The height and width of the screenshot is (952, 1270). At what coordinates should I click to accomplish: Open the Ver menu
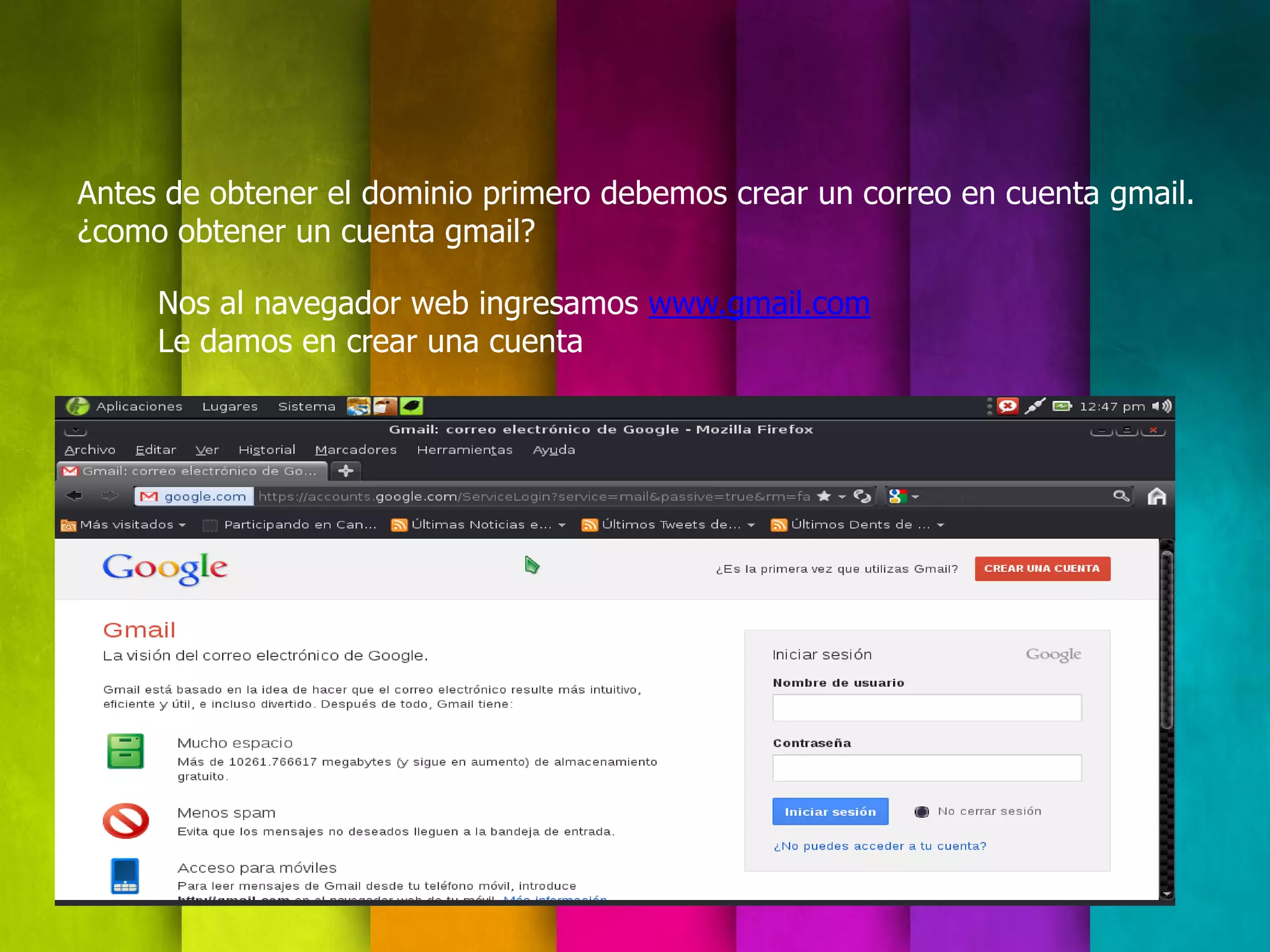(x=207, y=450)
